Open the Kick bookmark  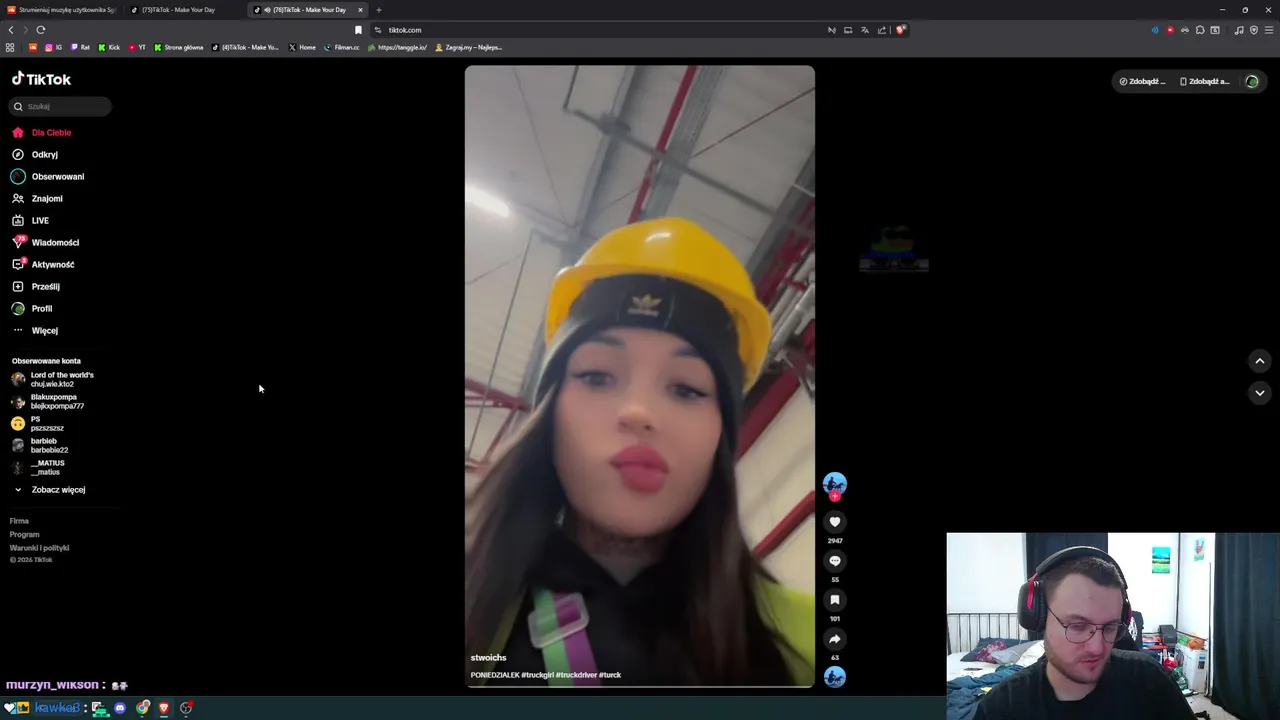[x=109, y=47]
